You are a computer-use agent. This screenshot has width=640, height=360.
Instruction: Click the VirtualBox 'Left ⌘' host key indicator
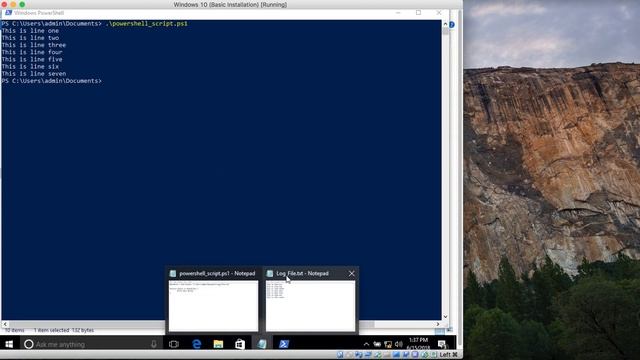click(448, 355)
